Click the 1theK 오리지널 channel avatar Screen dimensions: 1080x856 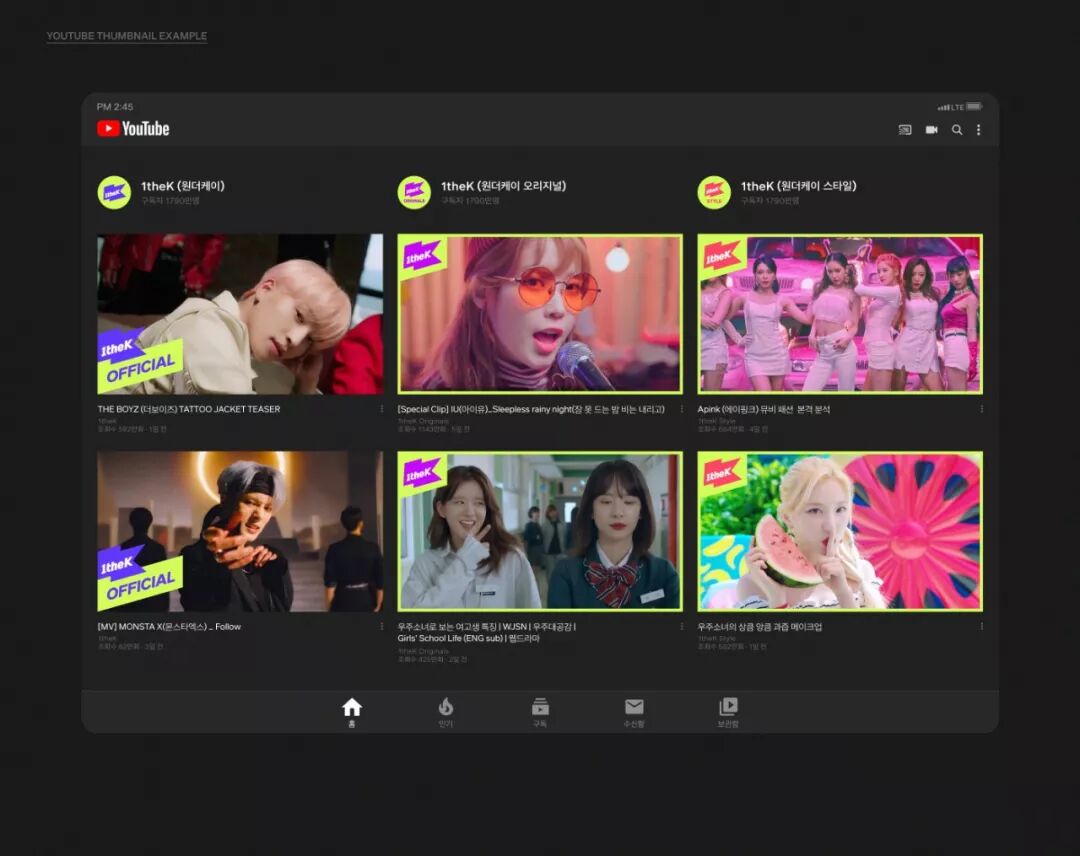414,192
